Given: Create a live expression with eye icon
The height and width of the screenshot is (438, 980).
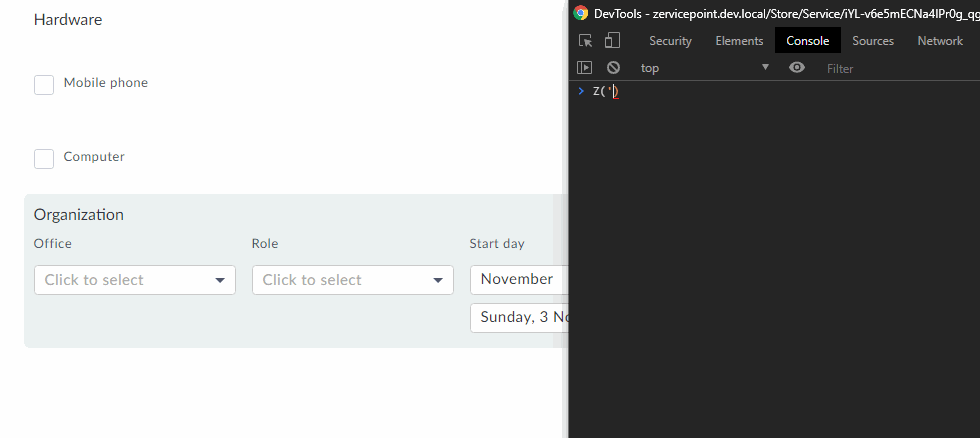Looking at the screenshot, I should 797,68.
